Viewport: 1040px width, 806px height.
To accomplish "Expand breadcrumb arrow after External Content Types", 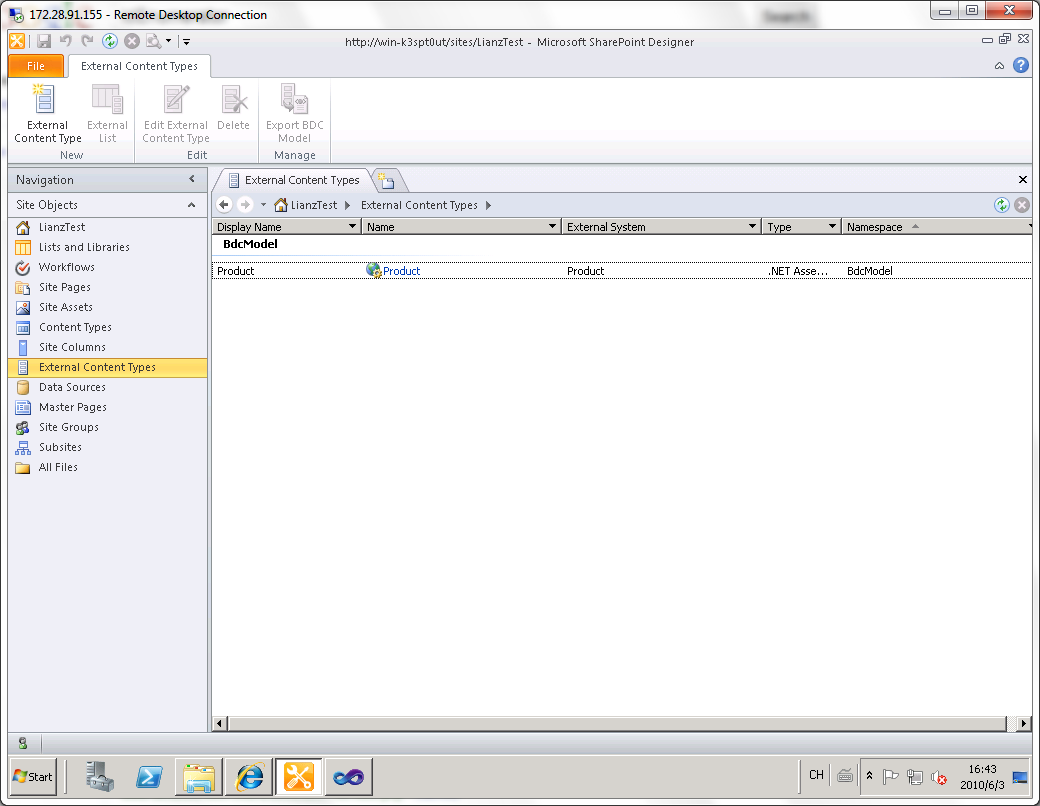I will [x=488, y=205].
